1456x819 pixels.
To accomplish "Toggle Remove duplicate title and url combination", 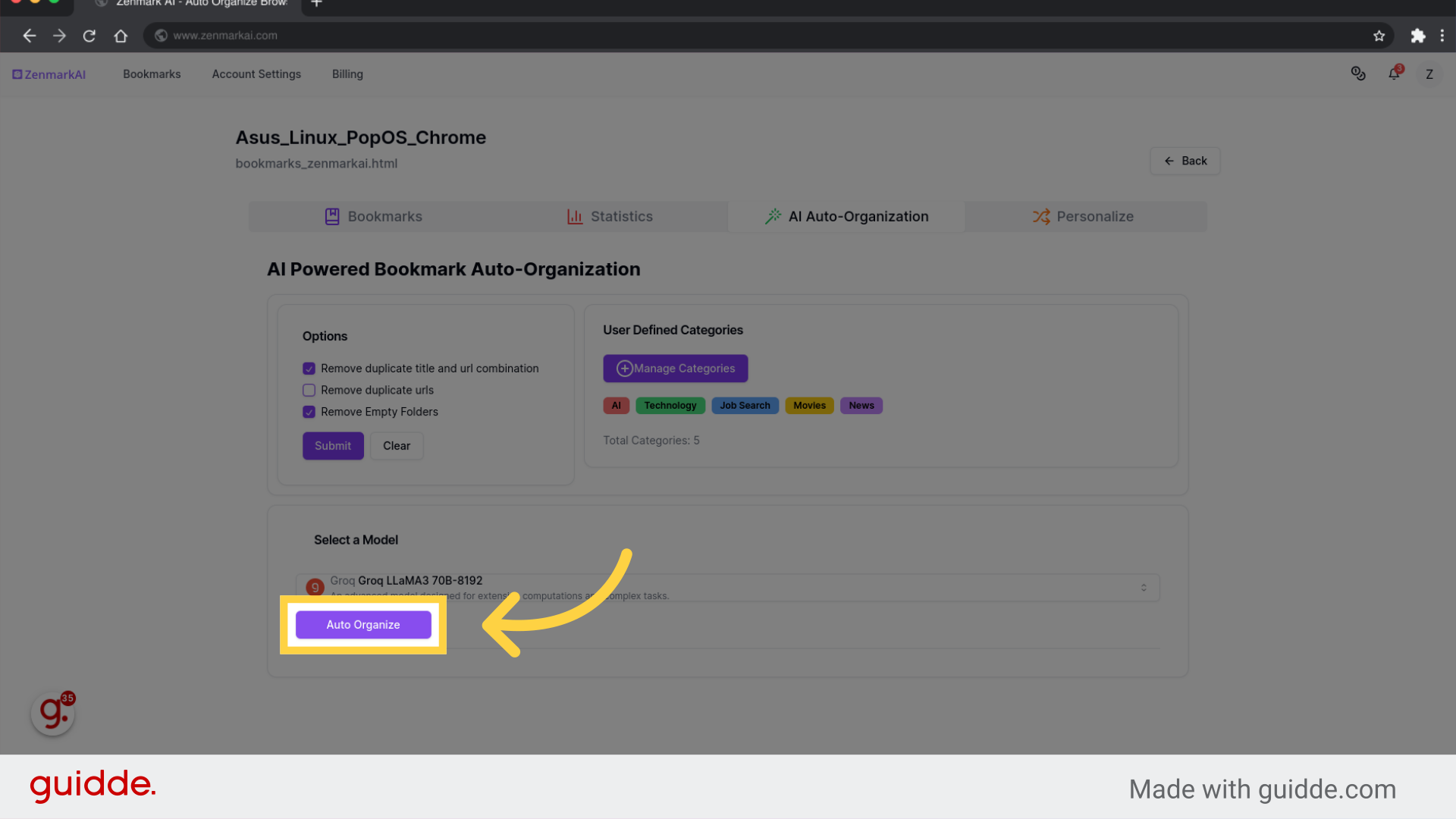I will [309, 369].
